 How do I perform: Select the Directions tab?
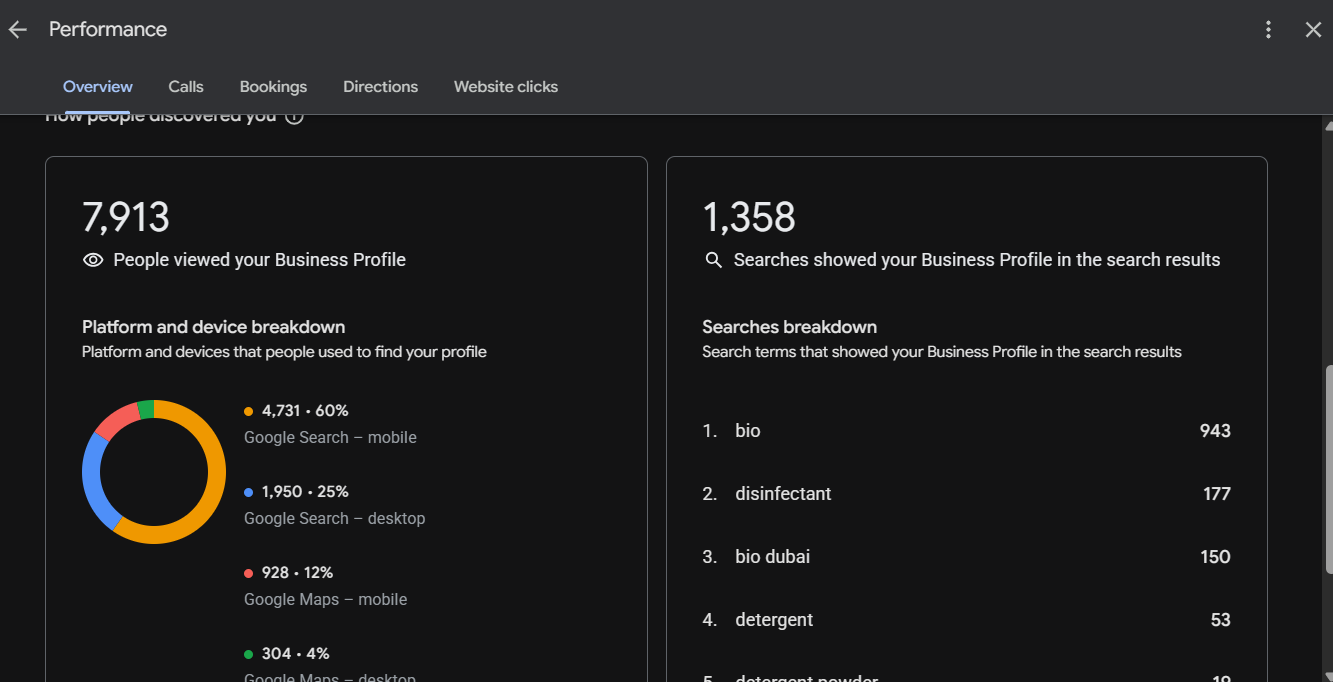pos(380,87)
